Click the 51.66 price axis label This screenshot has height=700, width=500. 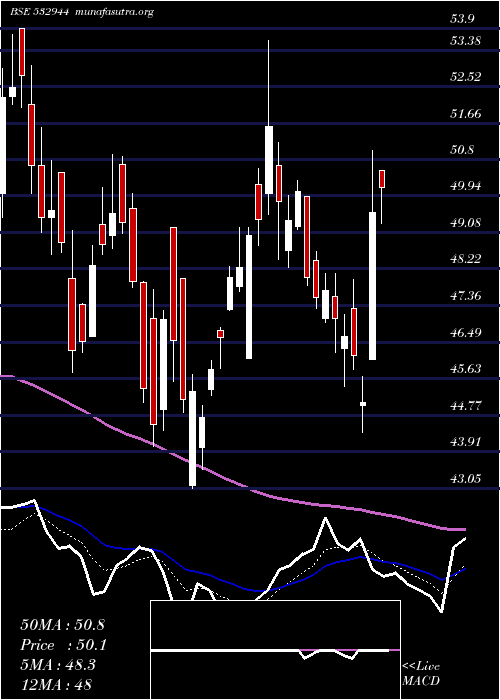(x=466, y=113)
